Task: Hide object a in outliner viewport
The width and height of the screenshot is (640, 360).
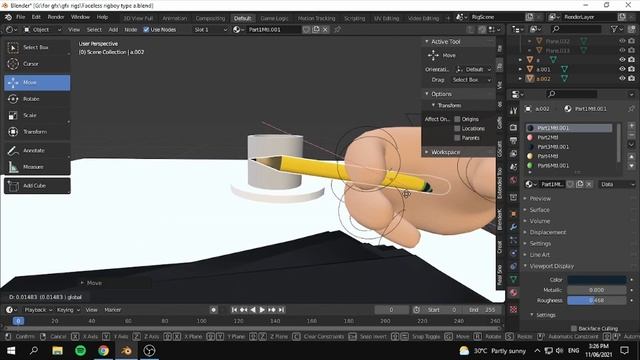Action: 622,60
